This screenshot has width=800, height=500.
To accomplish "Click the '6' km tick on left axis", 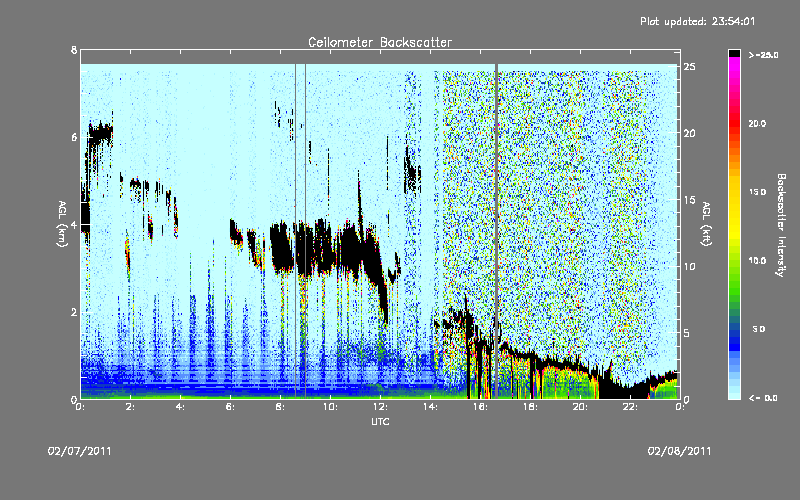I will (x=74, y=137).
